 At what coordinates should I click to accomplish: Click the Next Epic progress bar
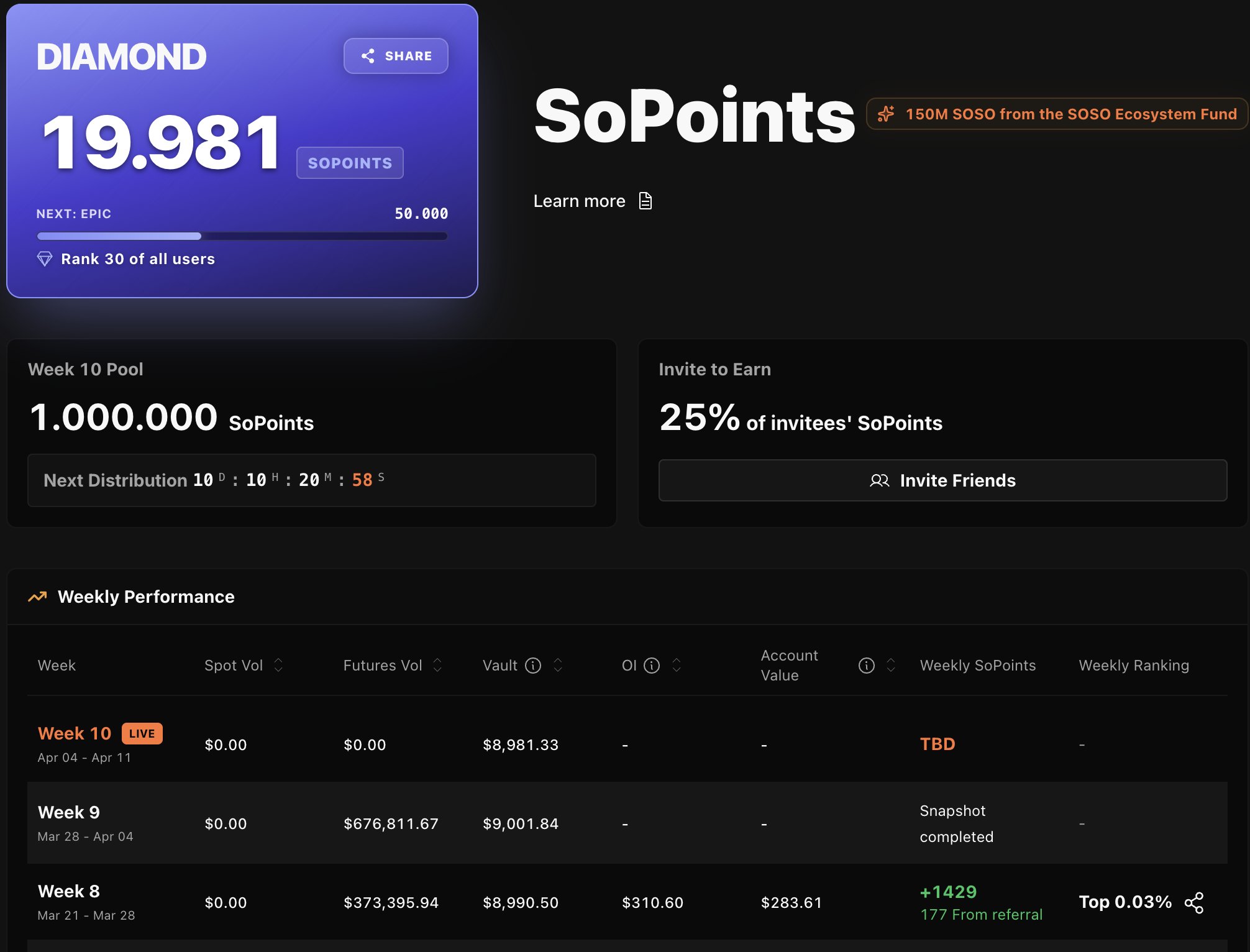[242, 236]
